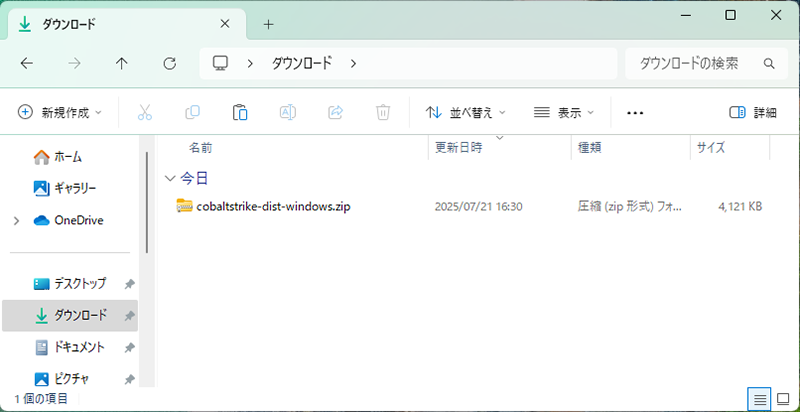The image size is (800, 412).
Task: Go up one folder level
Action: coord(122,64)
